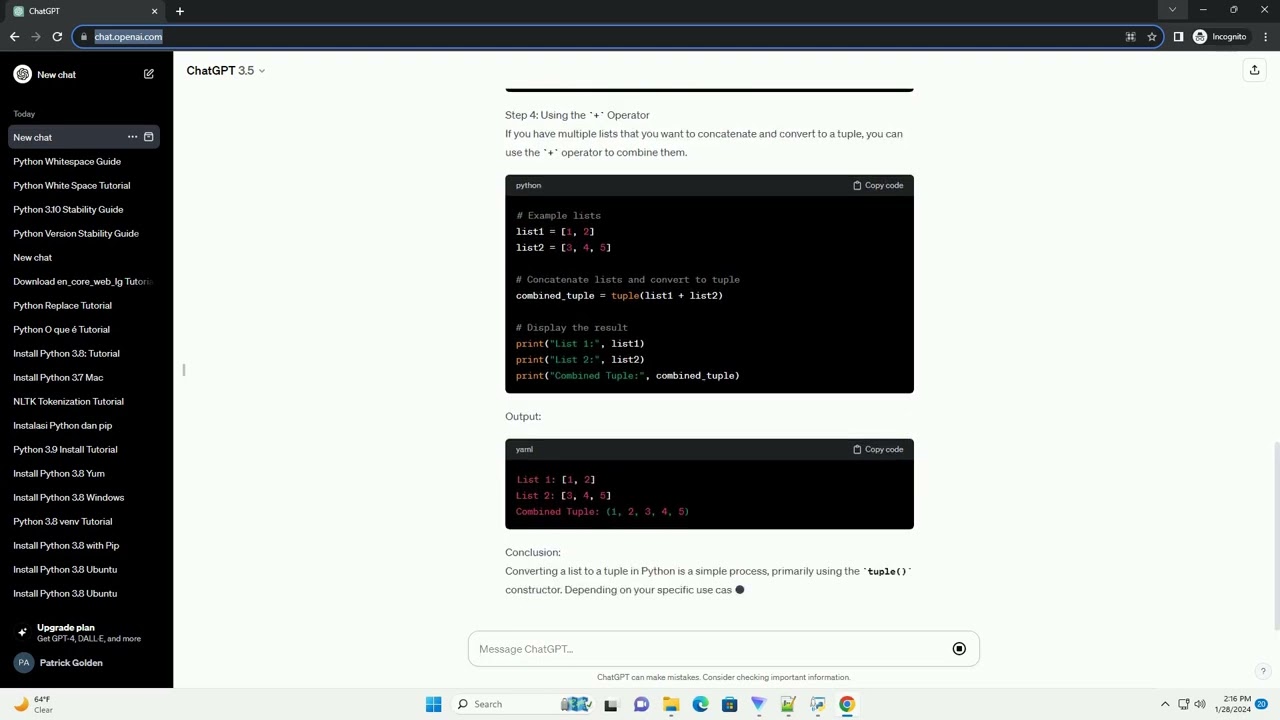Open the Windows Start menu
The image size is (1280, 720).
point(433,704)
